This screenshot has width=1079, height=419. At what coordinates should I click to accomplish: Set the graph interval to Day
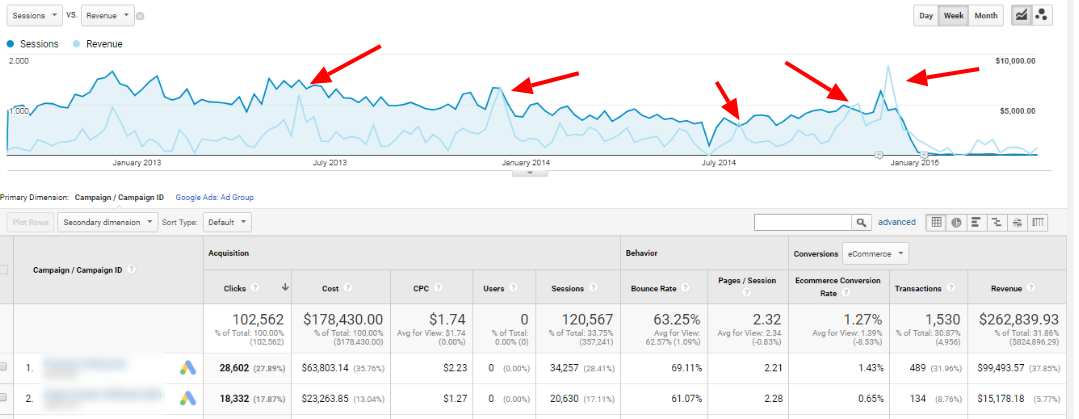[x=927, y=15]
